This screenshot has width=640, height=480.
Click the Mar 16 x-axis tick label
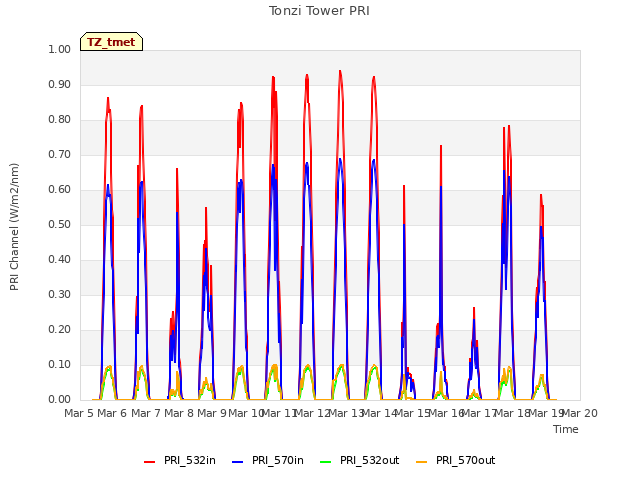(446, 413)
